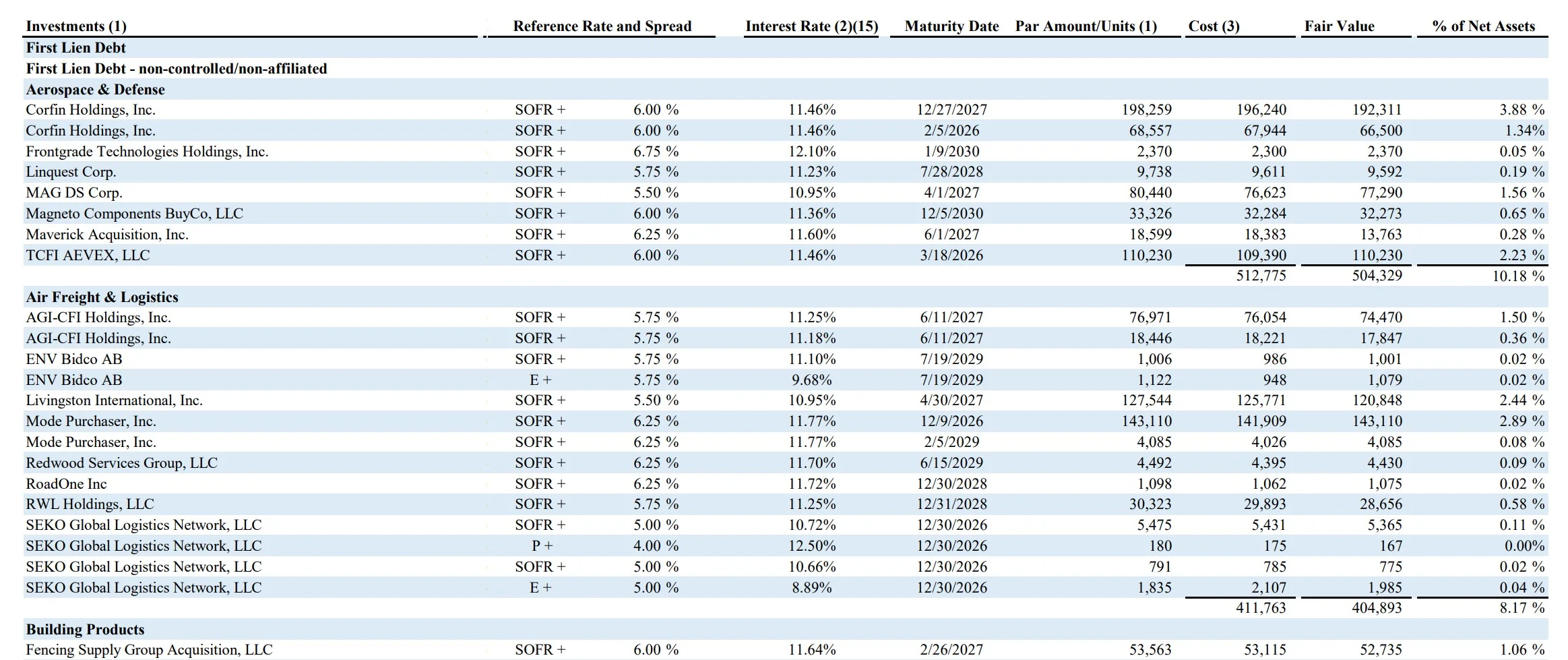
Task: Select the 5.50 % spread for Livingston International
Action: pyautogui.click(x=656, y=400)
